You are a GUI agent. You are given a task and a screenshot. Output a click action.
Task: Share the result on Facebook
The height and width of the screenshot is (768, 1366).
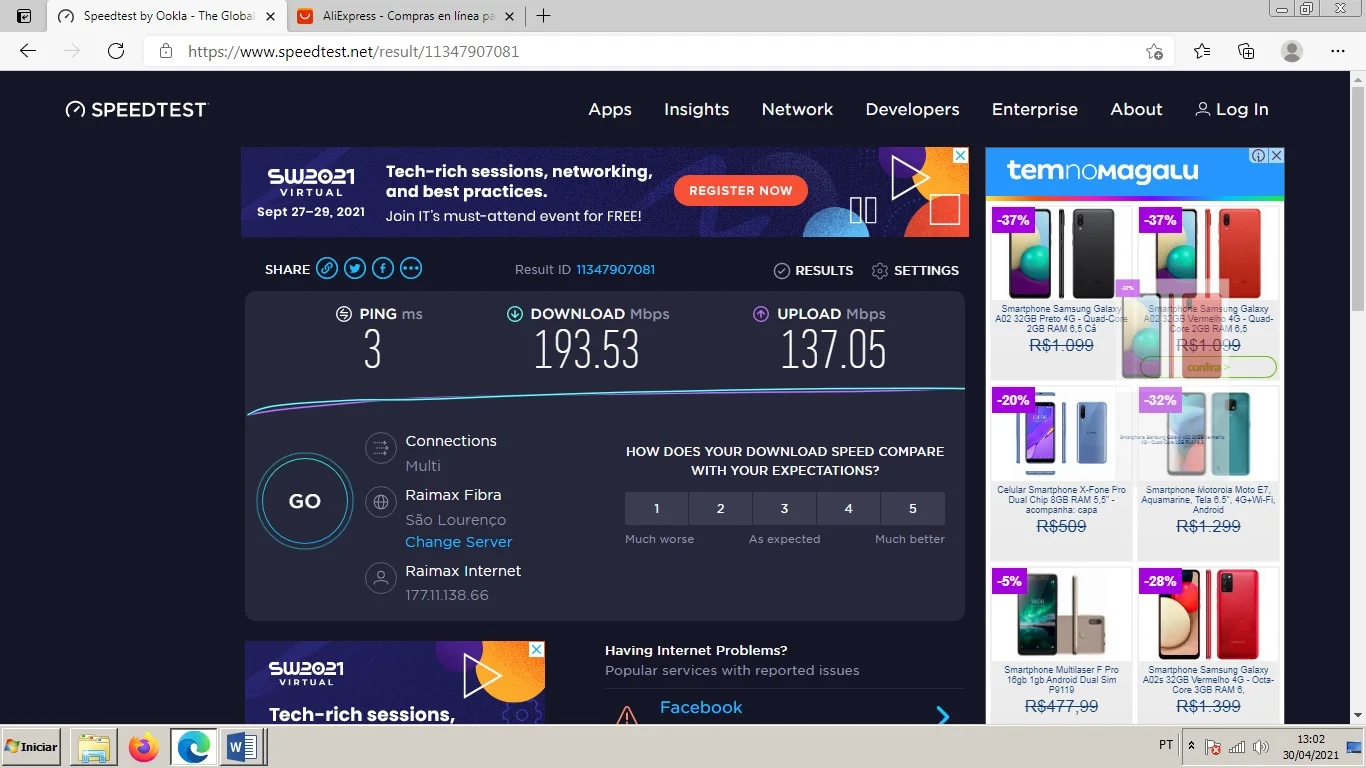tap(383, 268)
